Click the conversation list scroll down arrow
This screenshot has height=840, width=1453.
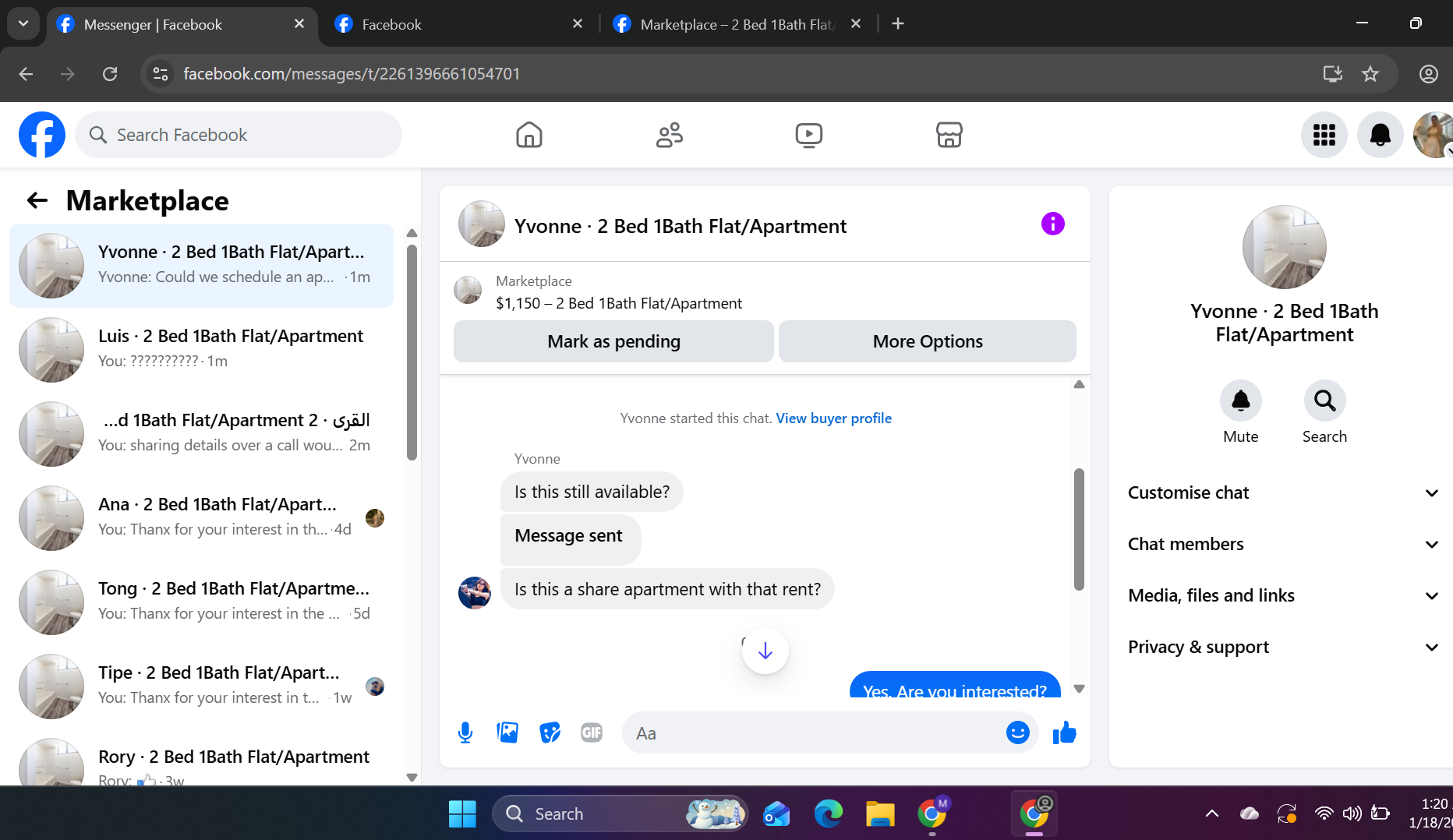[412, 777]
